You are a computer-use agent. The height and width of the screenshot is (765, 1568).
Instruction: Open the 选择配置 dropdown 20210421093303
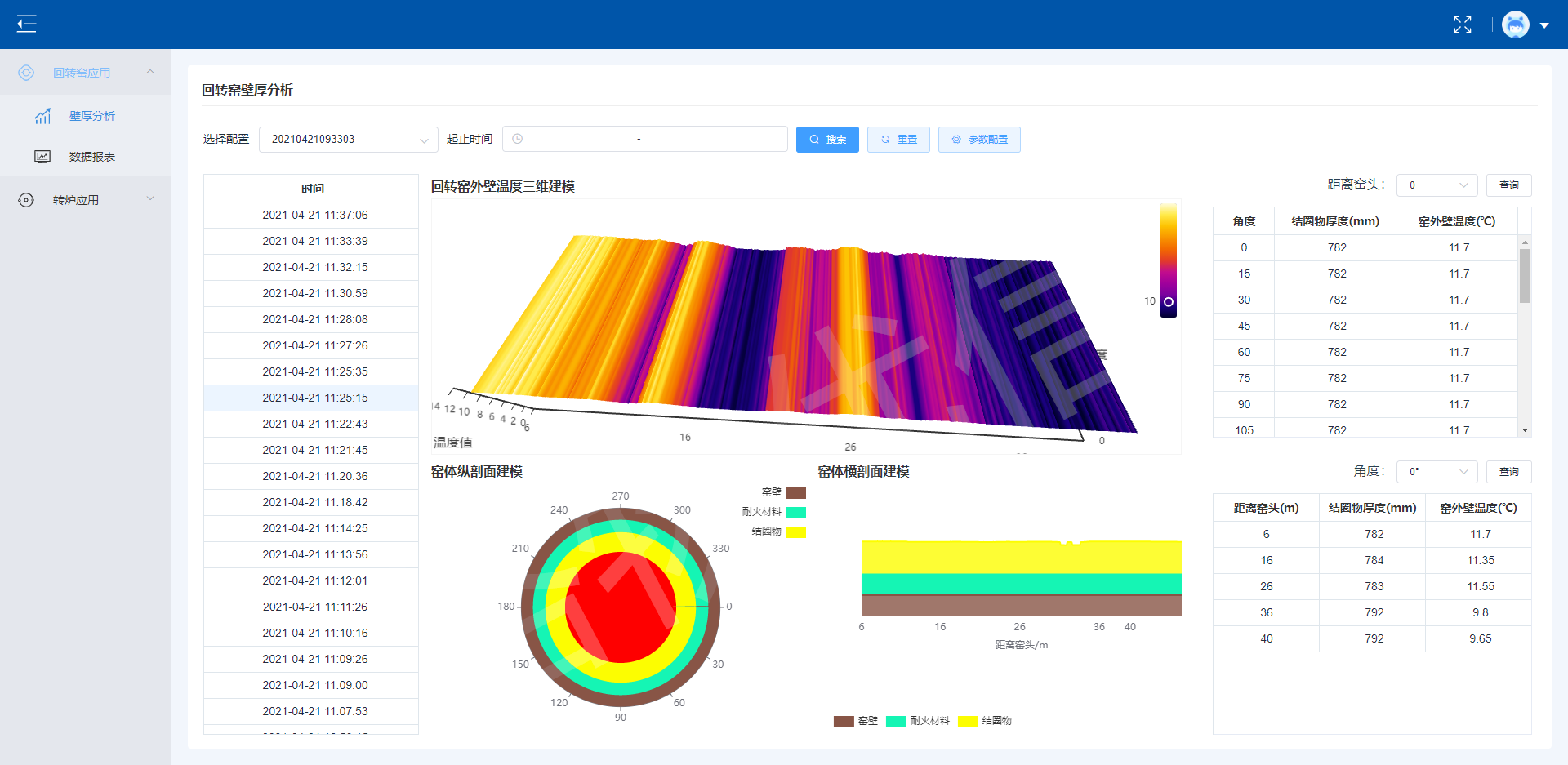[x=349, y=139]
